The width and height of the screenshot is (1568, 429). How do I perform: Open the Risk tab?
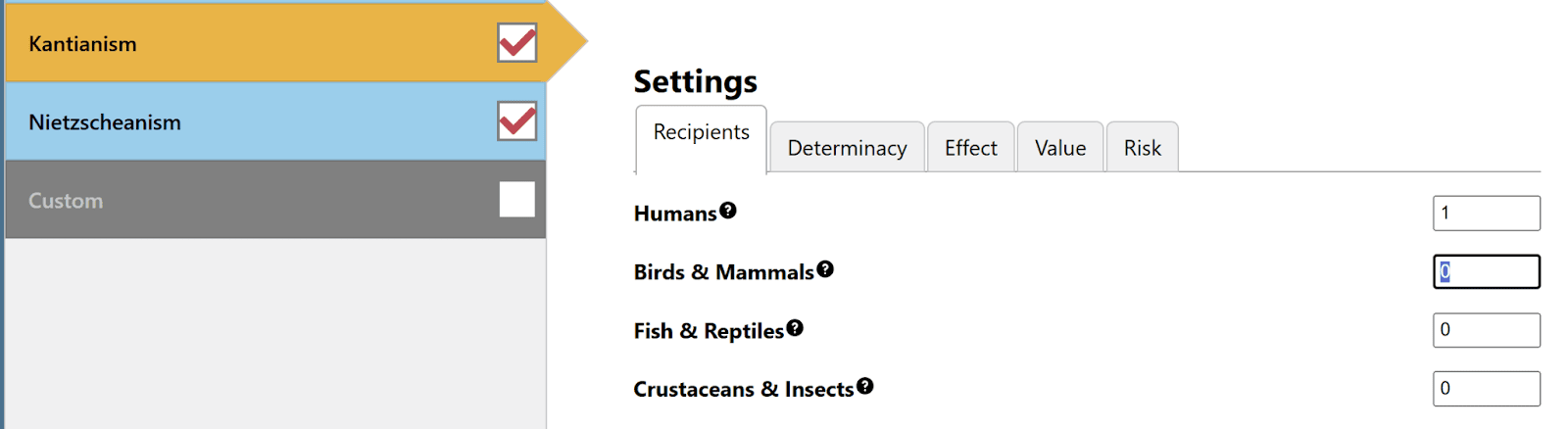coord(1142,148)
